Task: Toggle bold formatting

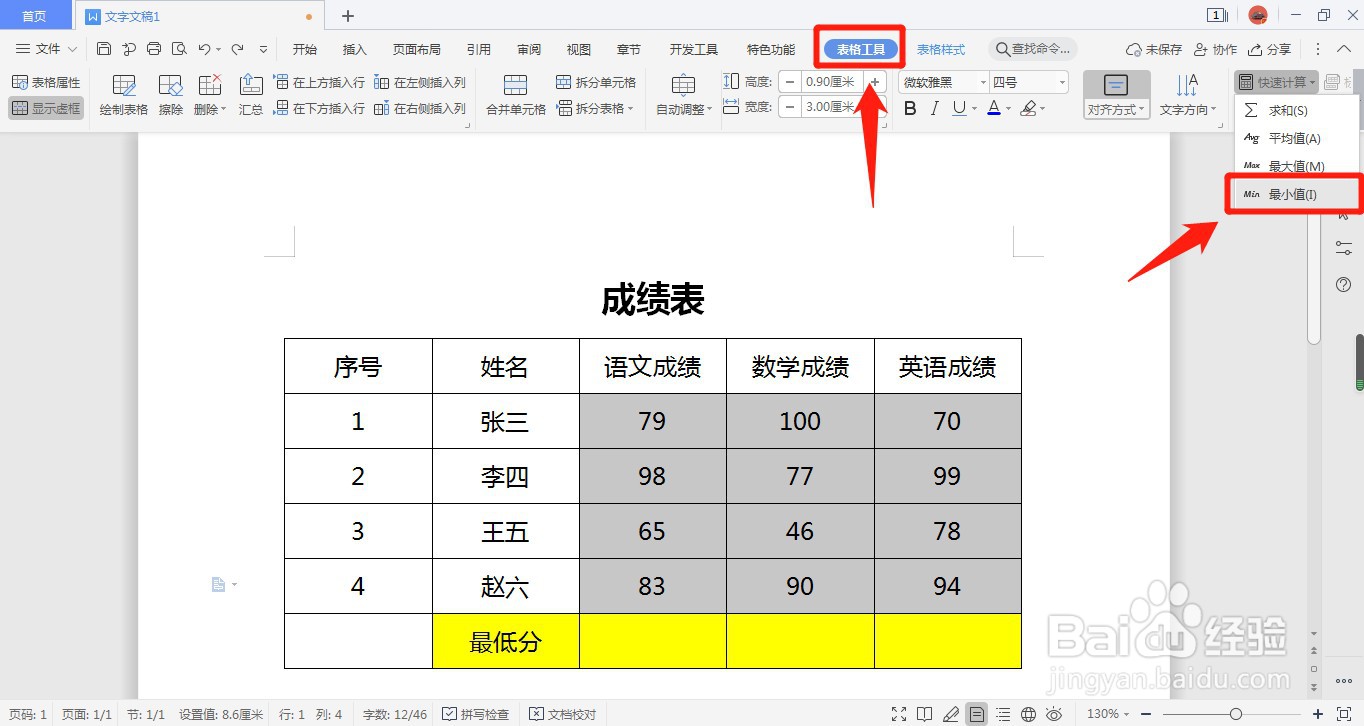Action: click(909, 108)
